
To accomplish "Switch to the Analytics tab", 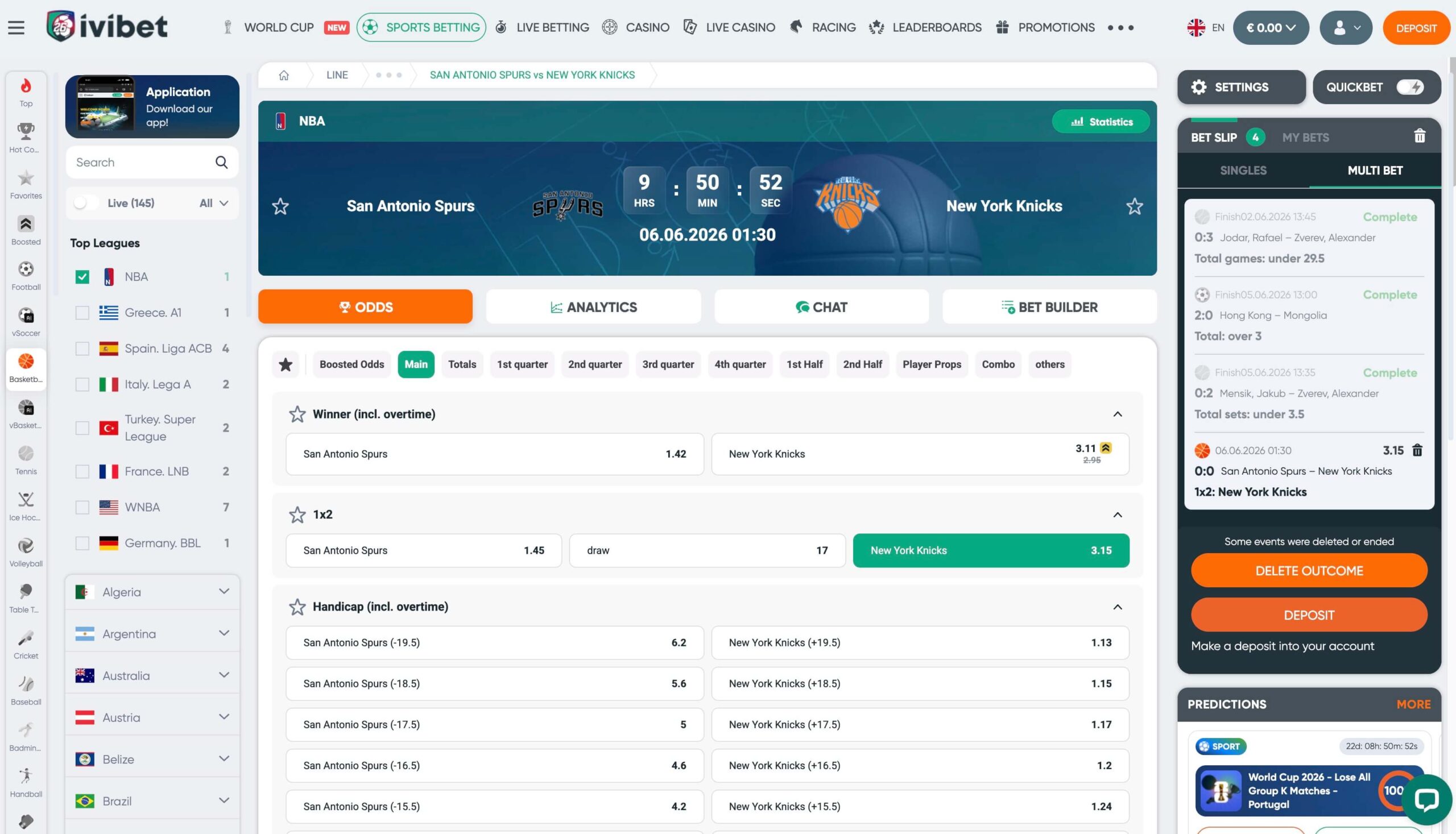I will pyautogui.click(x=593, y=307).
